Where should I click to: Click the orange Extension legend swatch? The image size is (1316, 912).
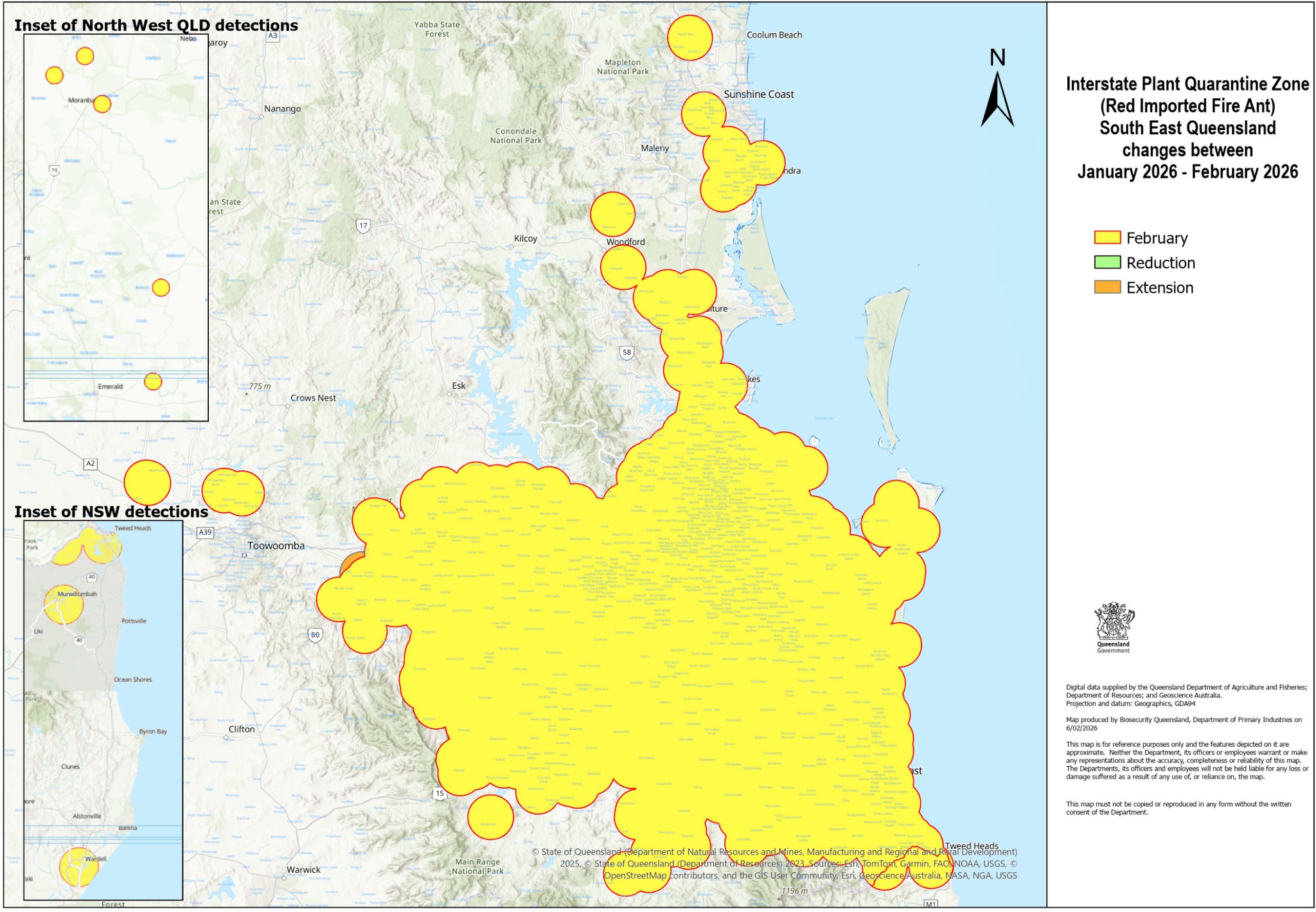(x=1107, y=287)
